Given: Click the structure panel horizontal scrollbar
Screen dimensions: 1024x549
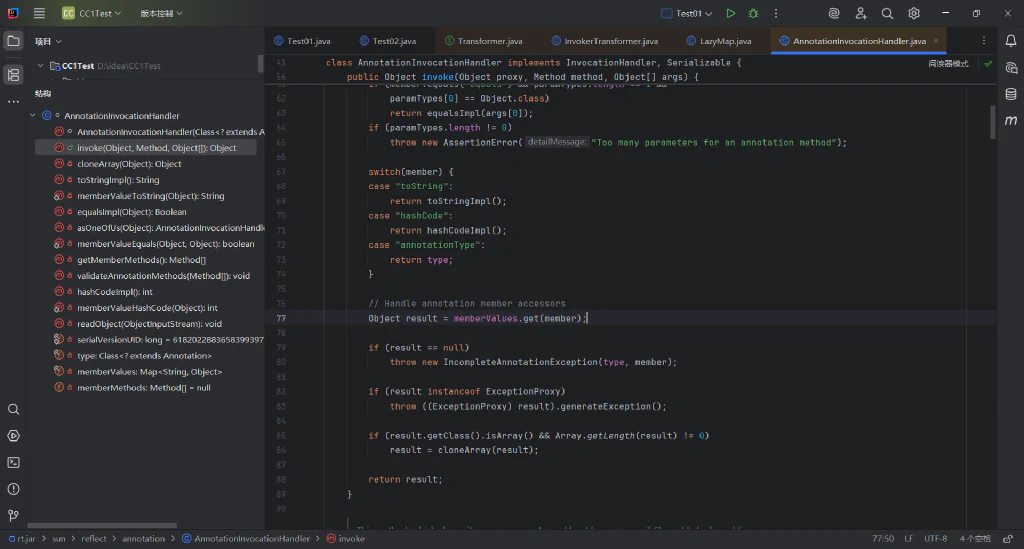Looking at the screenshot, I should [102, 525].
